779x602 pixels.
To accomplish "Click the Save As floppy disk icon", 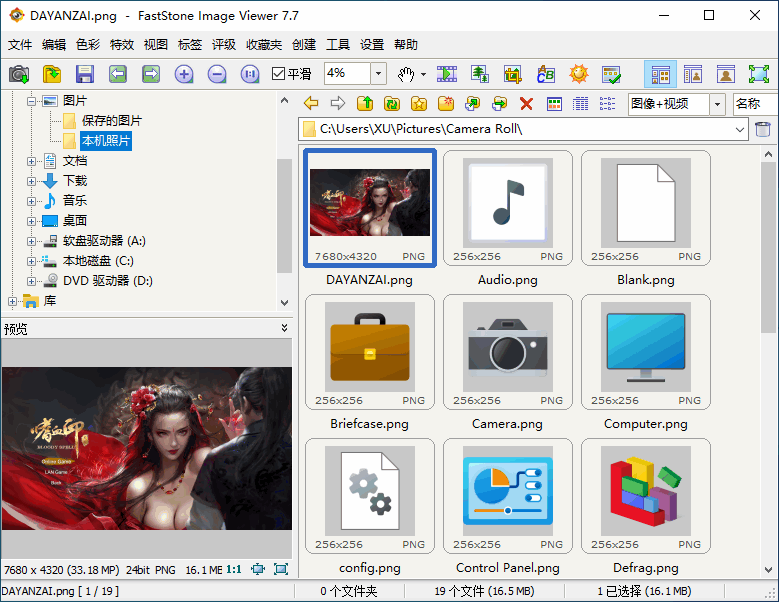I will pyautogui.click(x=85, y=75).
